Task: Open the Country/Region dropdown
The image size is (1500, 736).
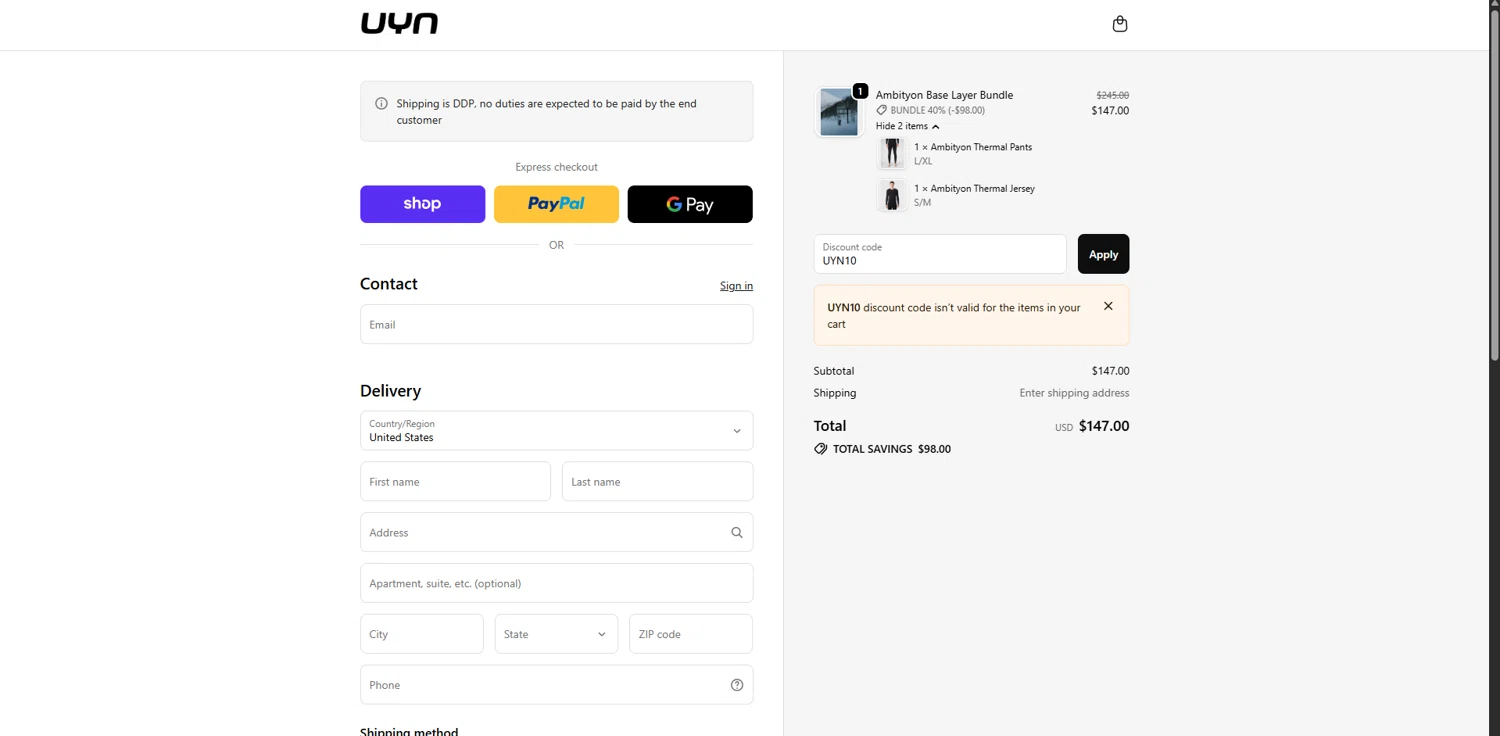Action: click(556, 431)
